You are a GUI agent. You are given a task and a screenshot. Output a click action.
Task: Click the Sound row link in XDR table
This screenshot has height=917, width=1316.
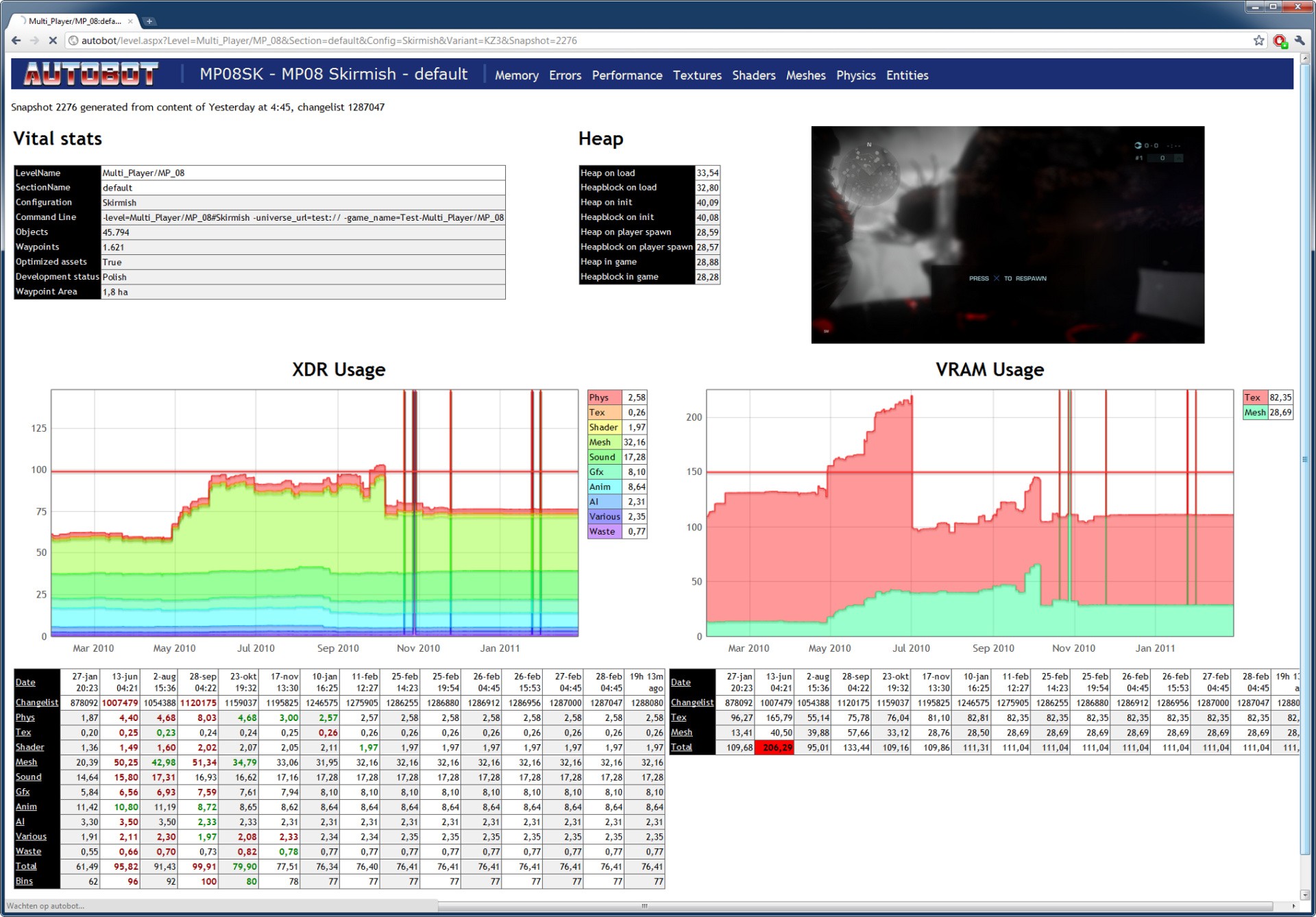point(29,777)
